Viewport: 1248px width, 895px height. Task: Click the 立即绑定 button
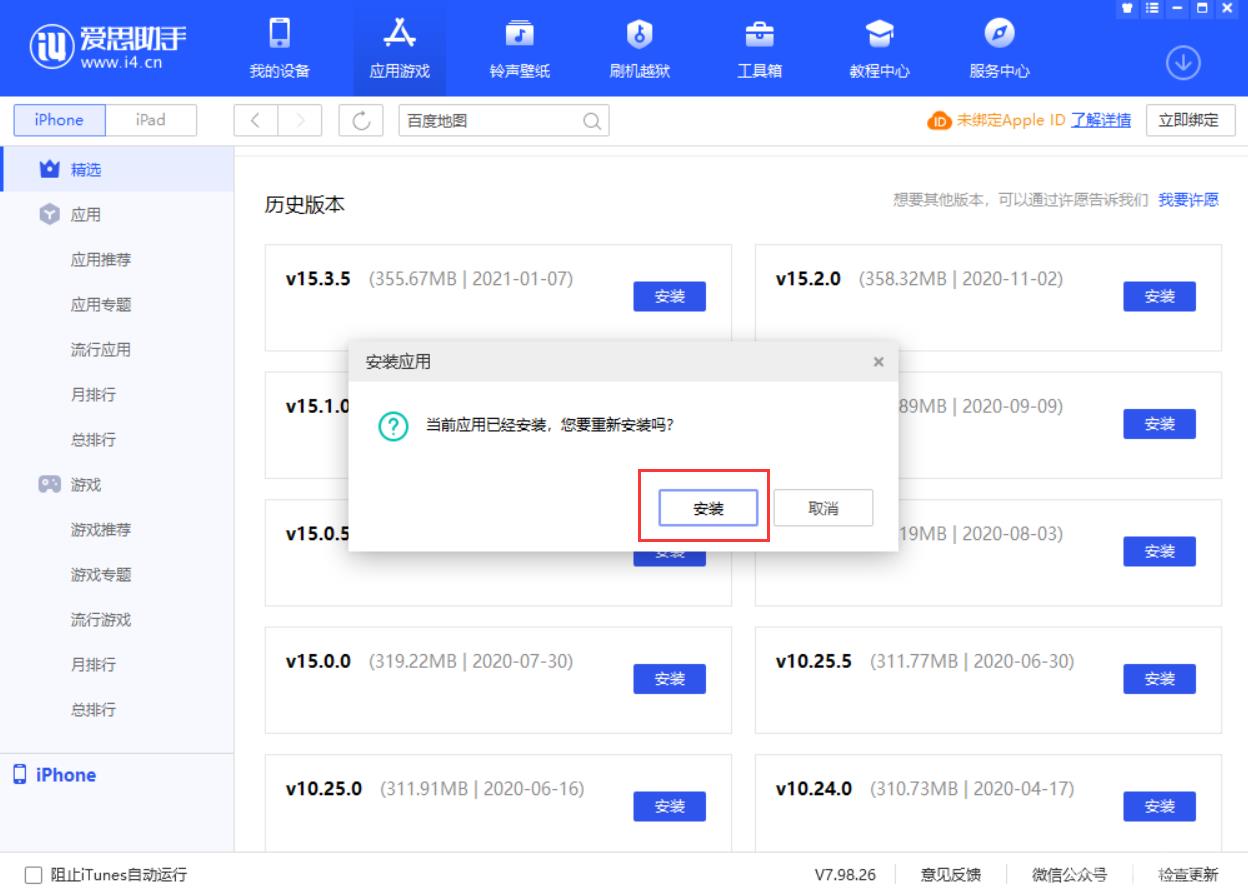coord(1191,120)
